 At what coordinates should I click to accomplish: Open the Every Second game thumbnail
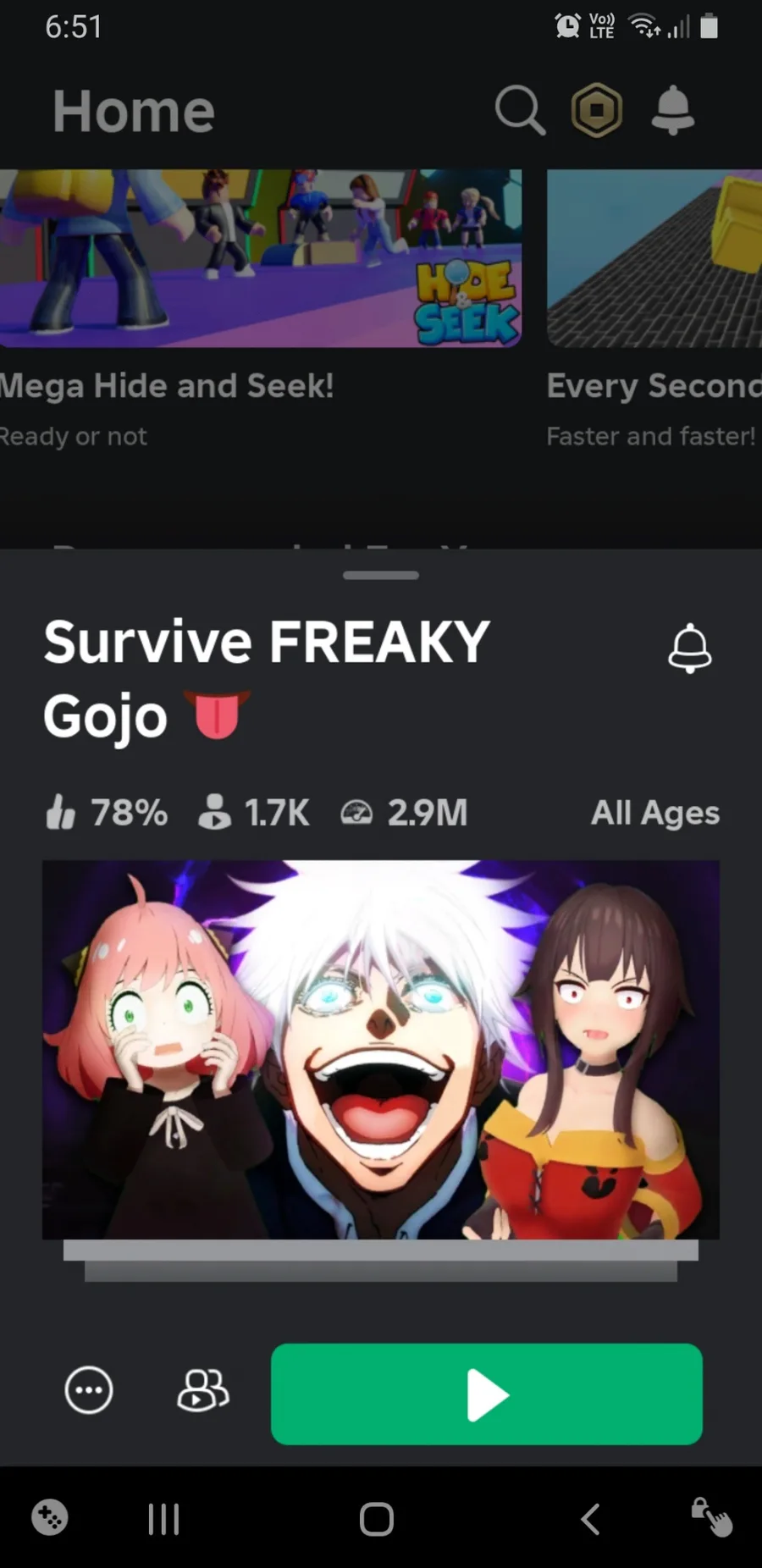click(654, 258)
